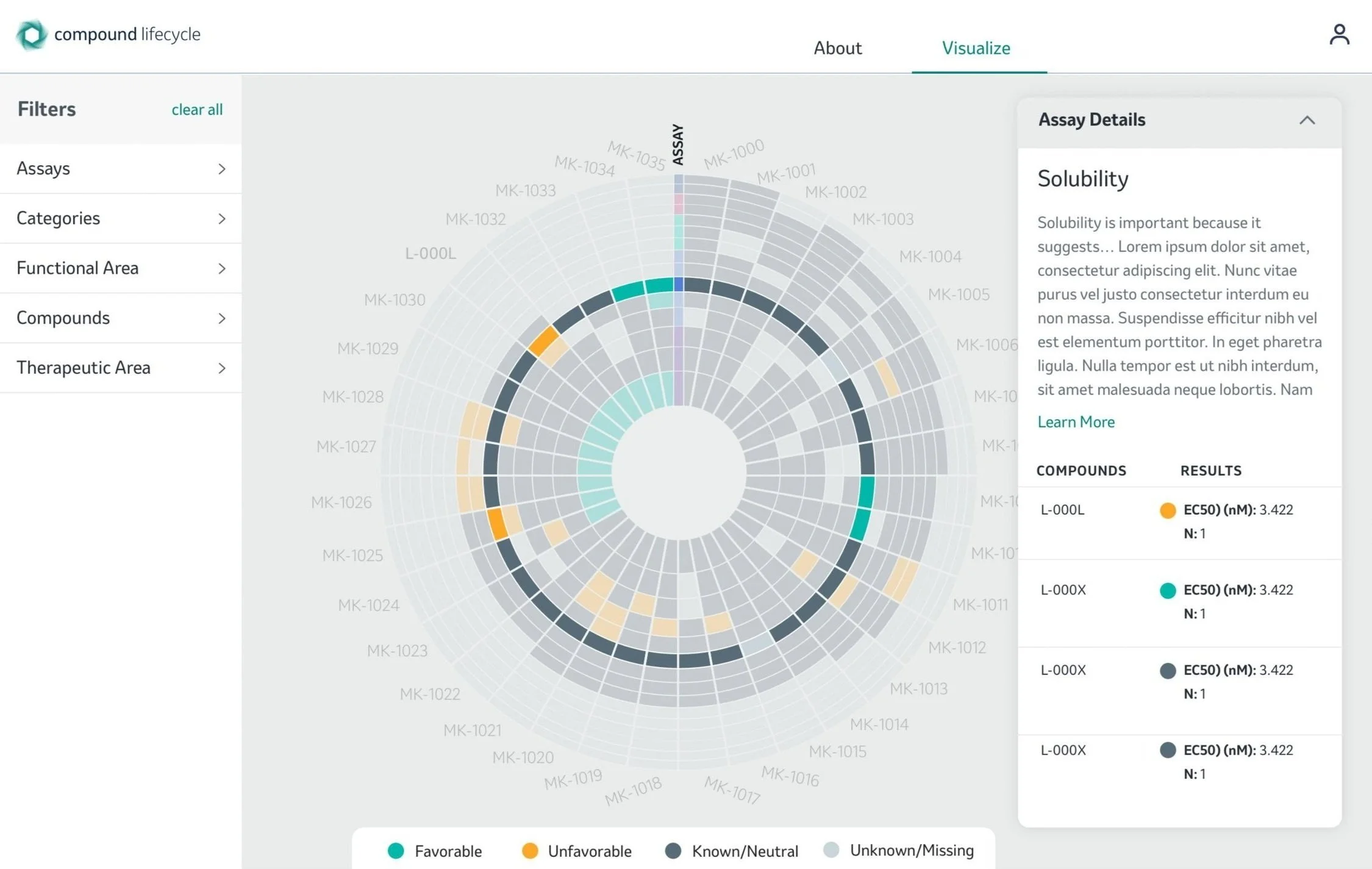Select the Visualize tab

pyautogui.click(x=976, y=48)
